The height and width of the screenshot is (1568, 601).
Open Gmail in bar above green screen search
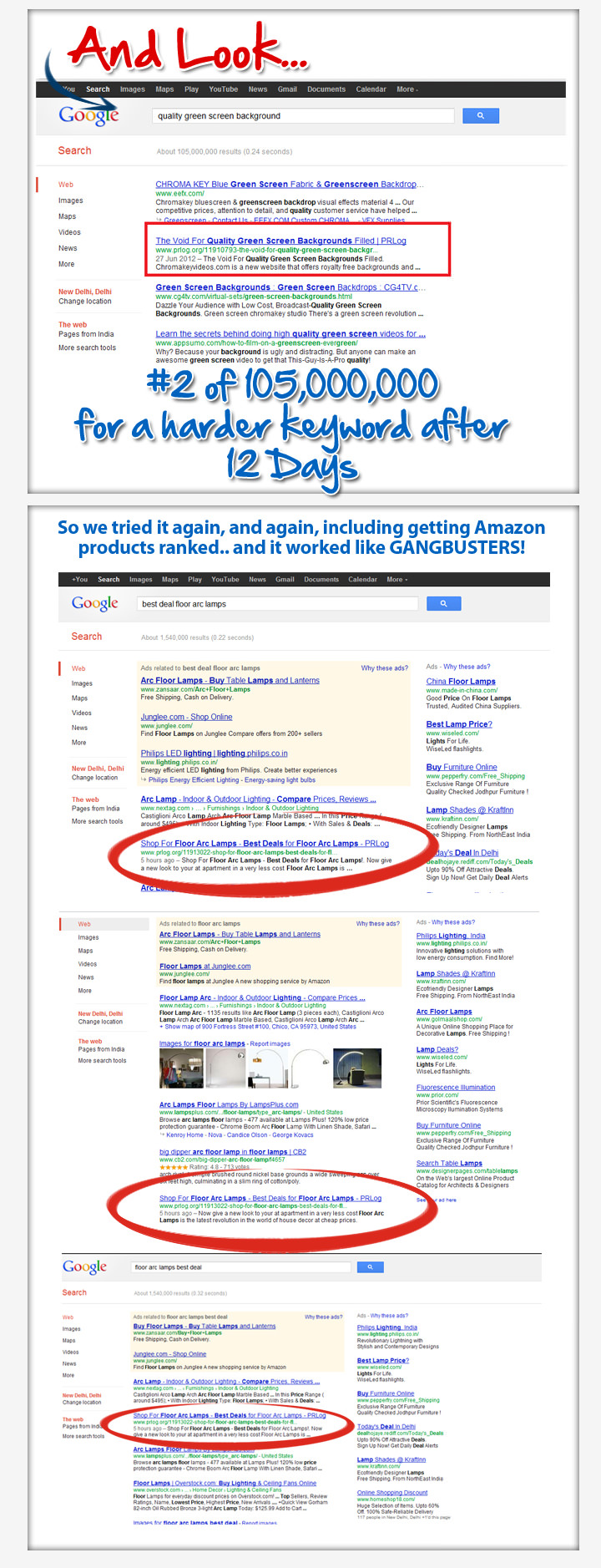click(x=287, y=89)
